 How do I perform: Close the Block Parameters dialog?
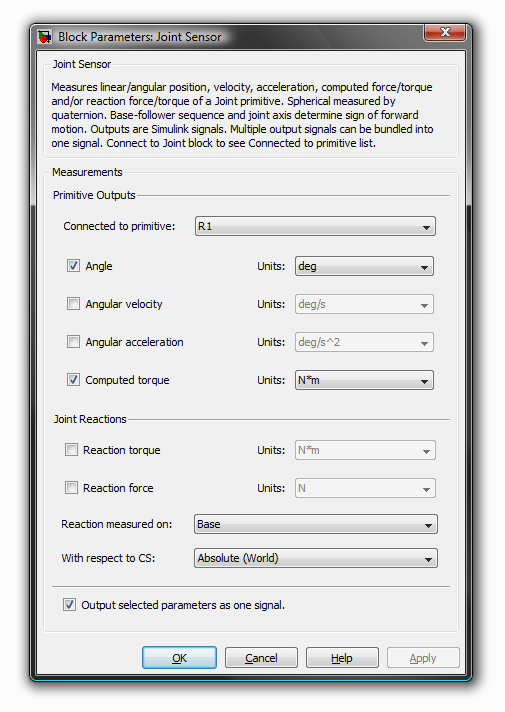[x=445, y=32]
